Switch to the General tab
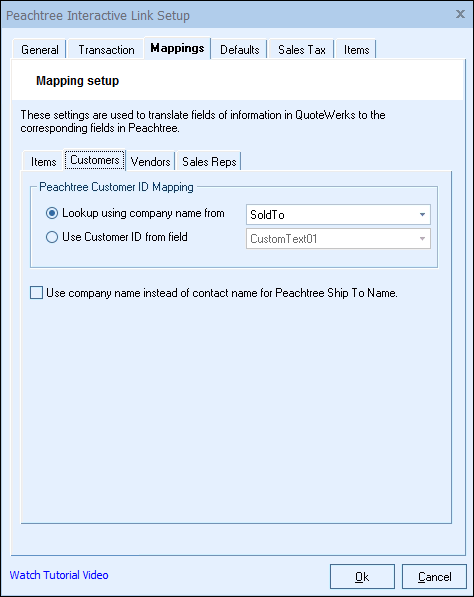The image size is (474, 597). click(x=40, y=49)
